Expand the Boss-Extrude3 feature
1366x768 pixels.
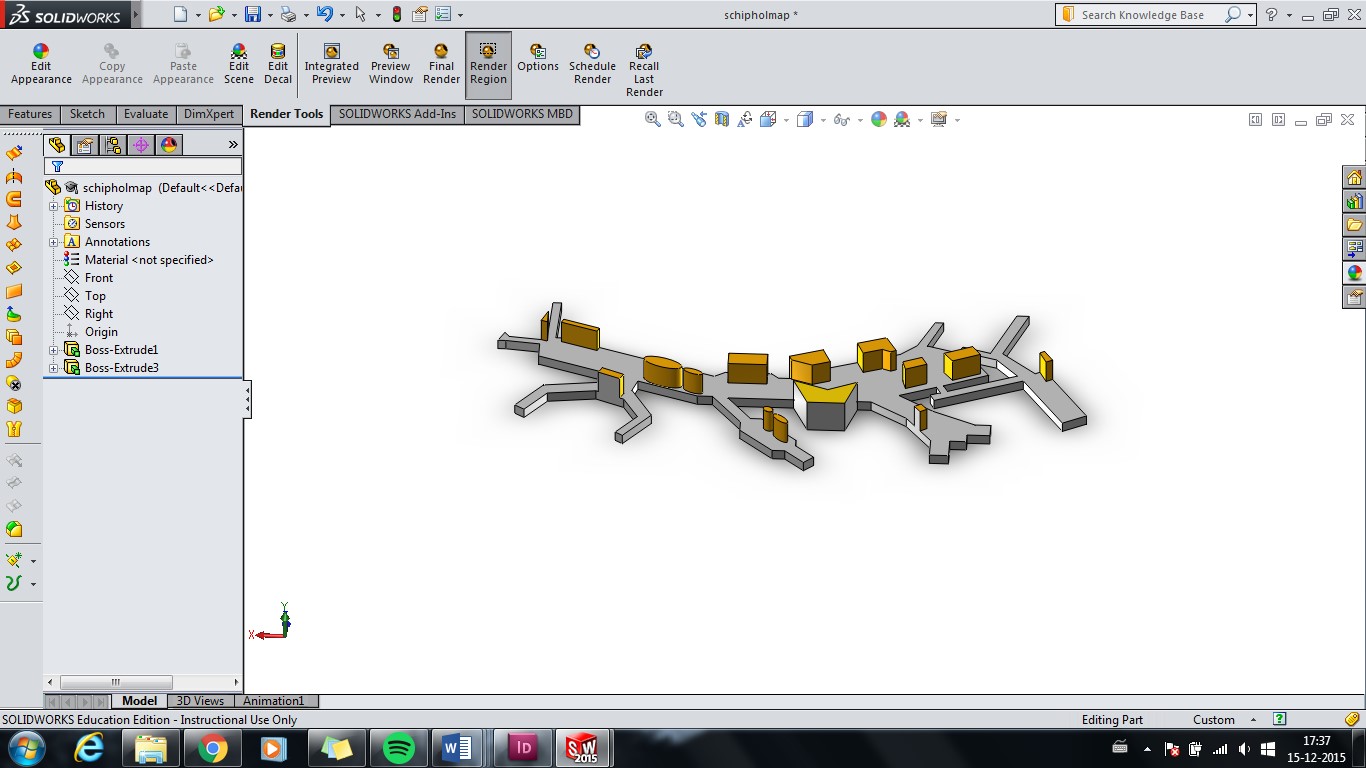tap(53, 368)
